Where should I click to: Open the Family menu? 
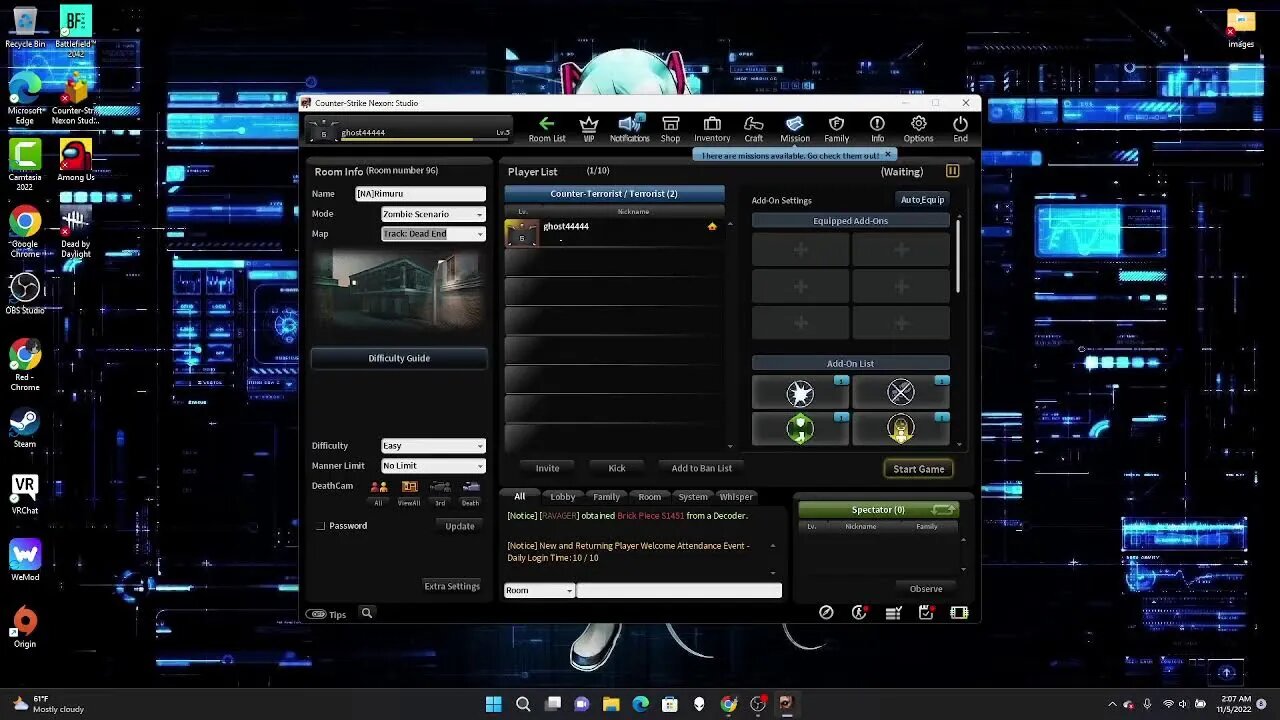tap(837, 129)
